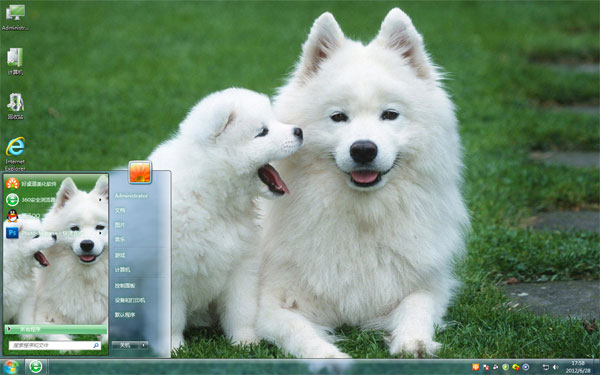Expand 所有程序 (All Programs) list
Screen dimensions: 600x375
pos(56,329)
